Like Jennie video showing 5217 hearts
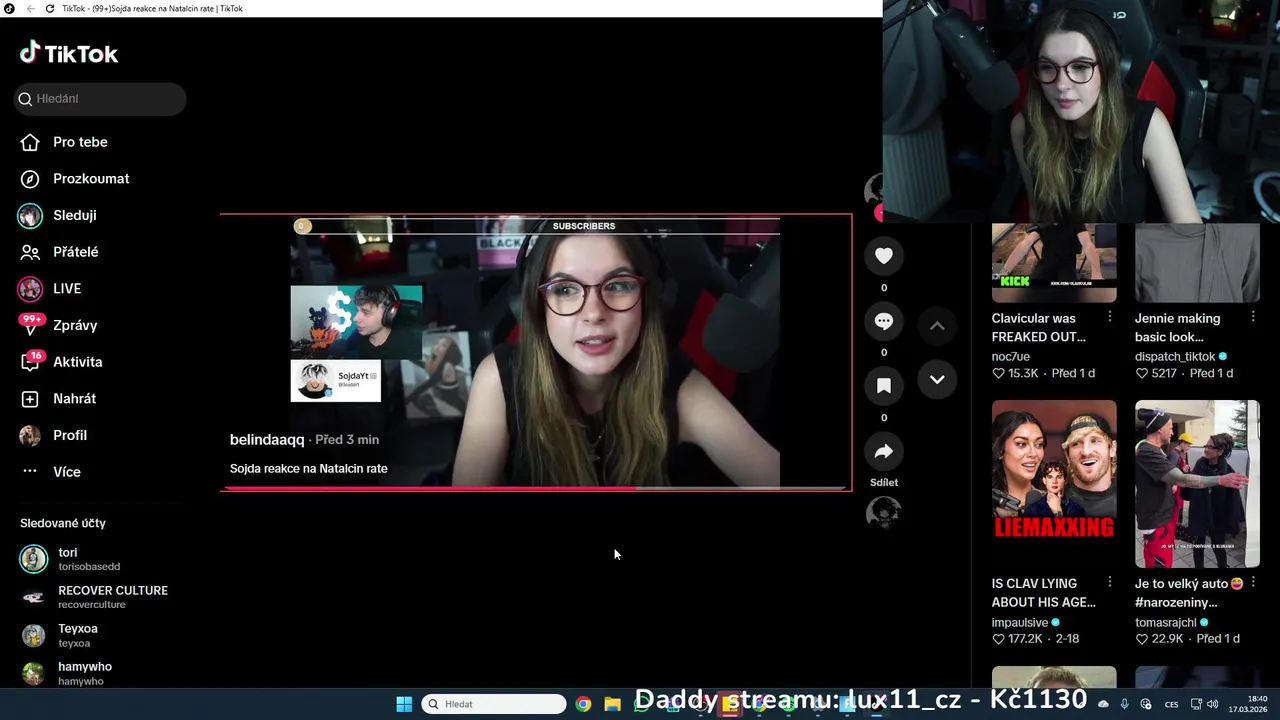The height and width of the screenshot is (720, 1280). (1141, 373)
